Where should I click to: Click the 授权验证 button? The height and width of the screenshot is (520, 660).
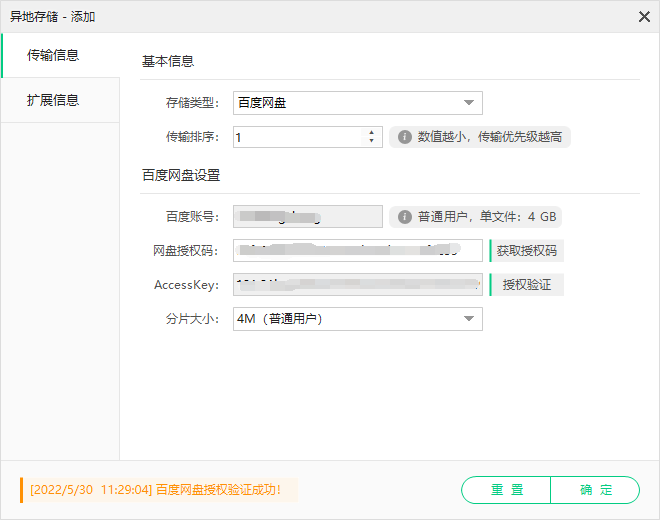[x=527, y=285]
